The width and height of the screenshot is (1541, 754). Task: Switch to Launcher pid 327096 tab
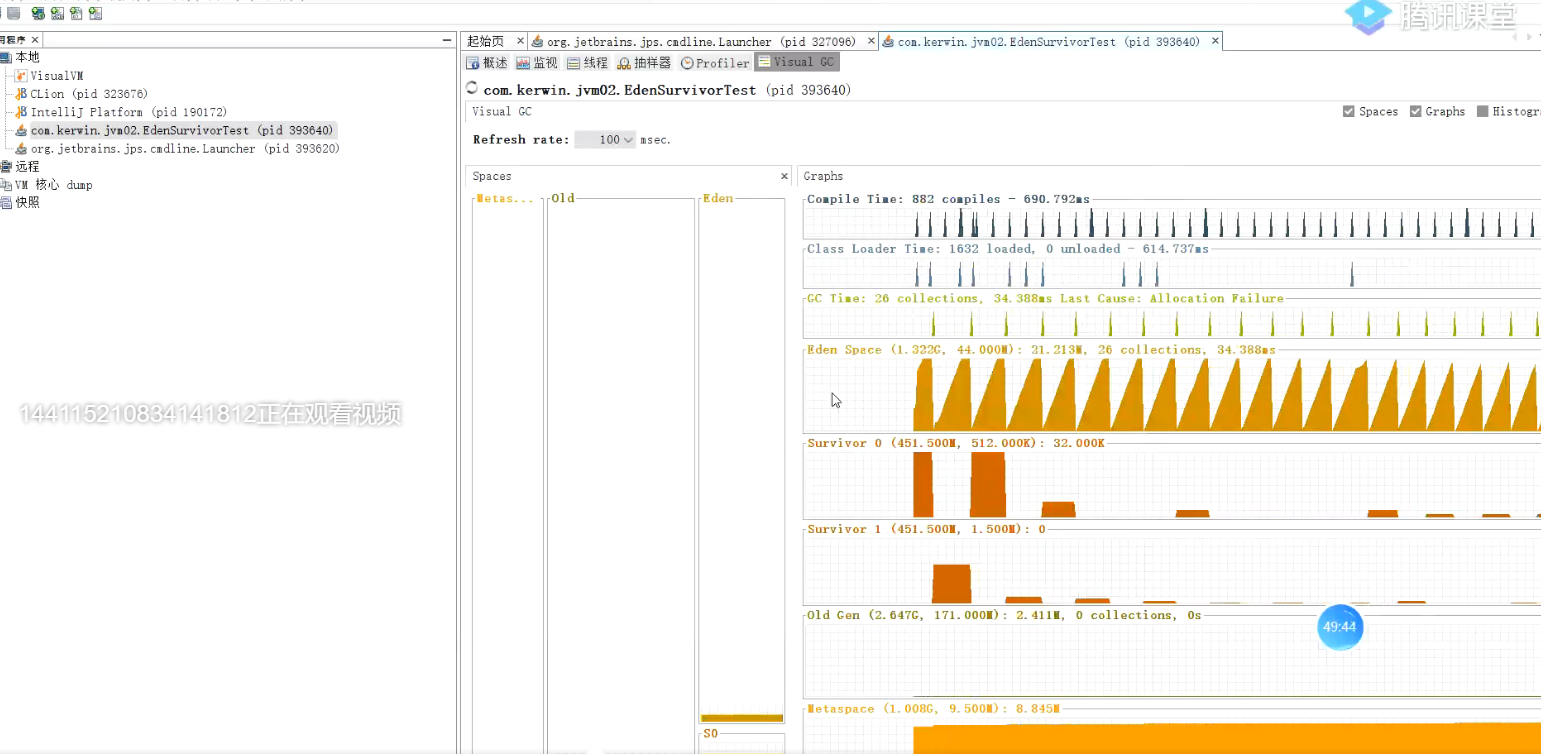[701, 42]
